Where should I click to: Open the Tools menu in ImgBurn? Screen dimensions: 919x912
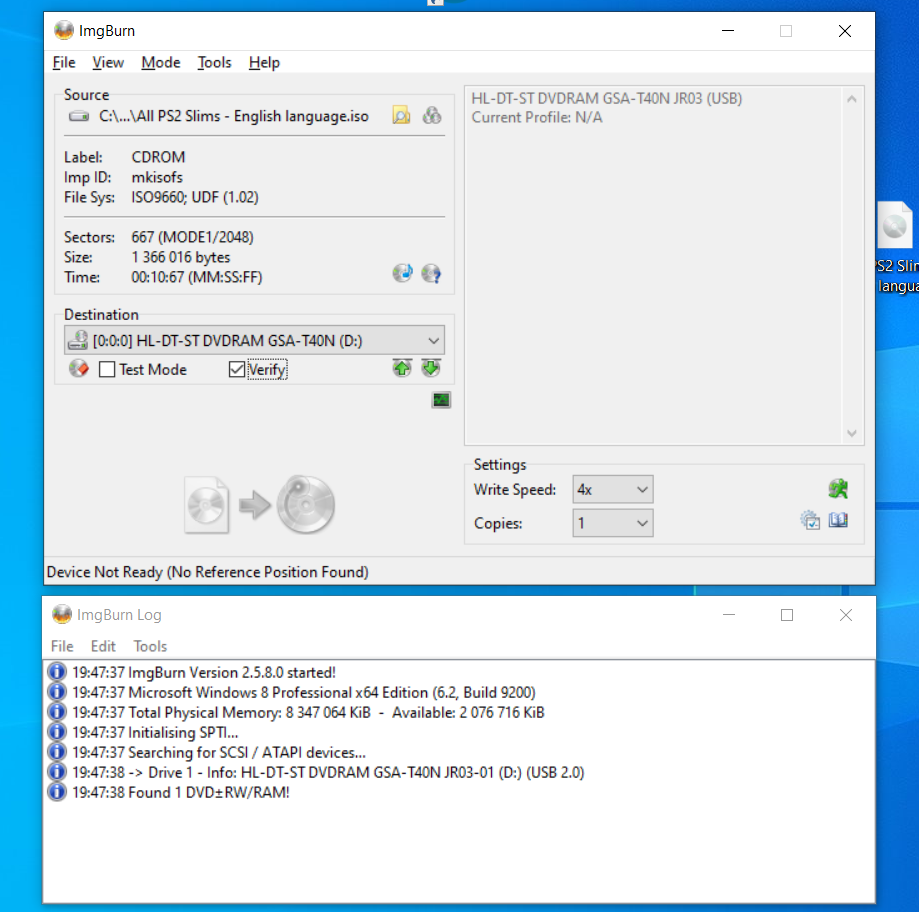[x=215, y=62]
